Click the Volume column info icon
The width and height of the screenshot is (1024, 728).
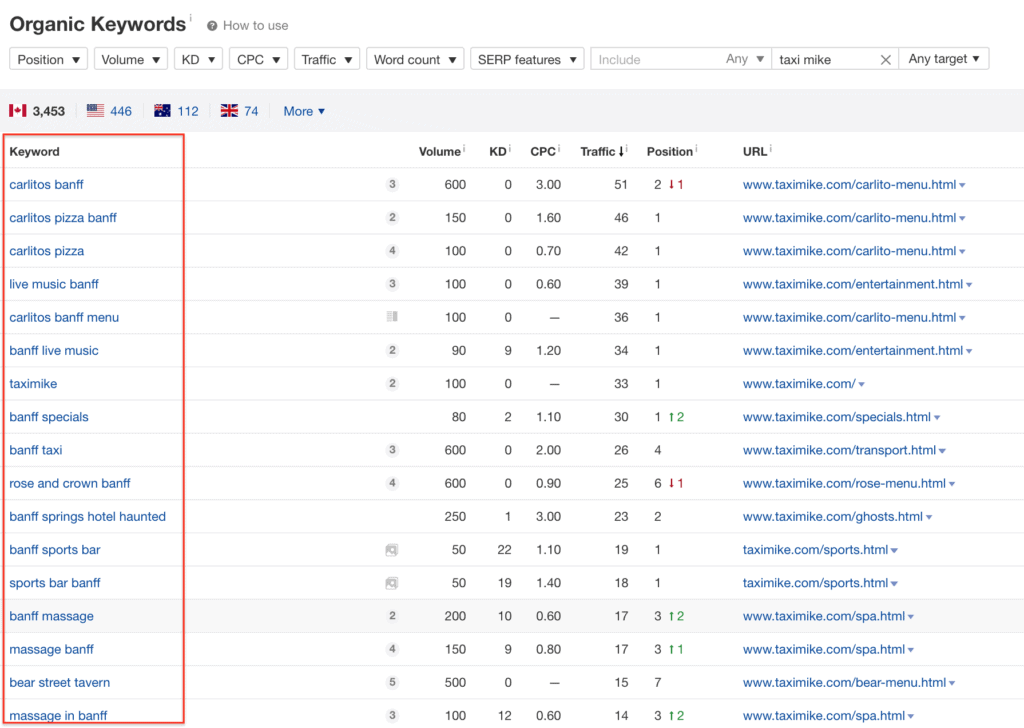tap(464, 148)
